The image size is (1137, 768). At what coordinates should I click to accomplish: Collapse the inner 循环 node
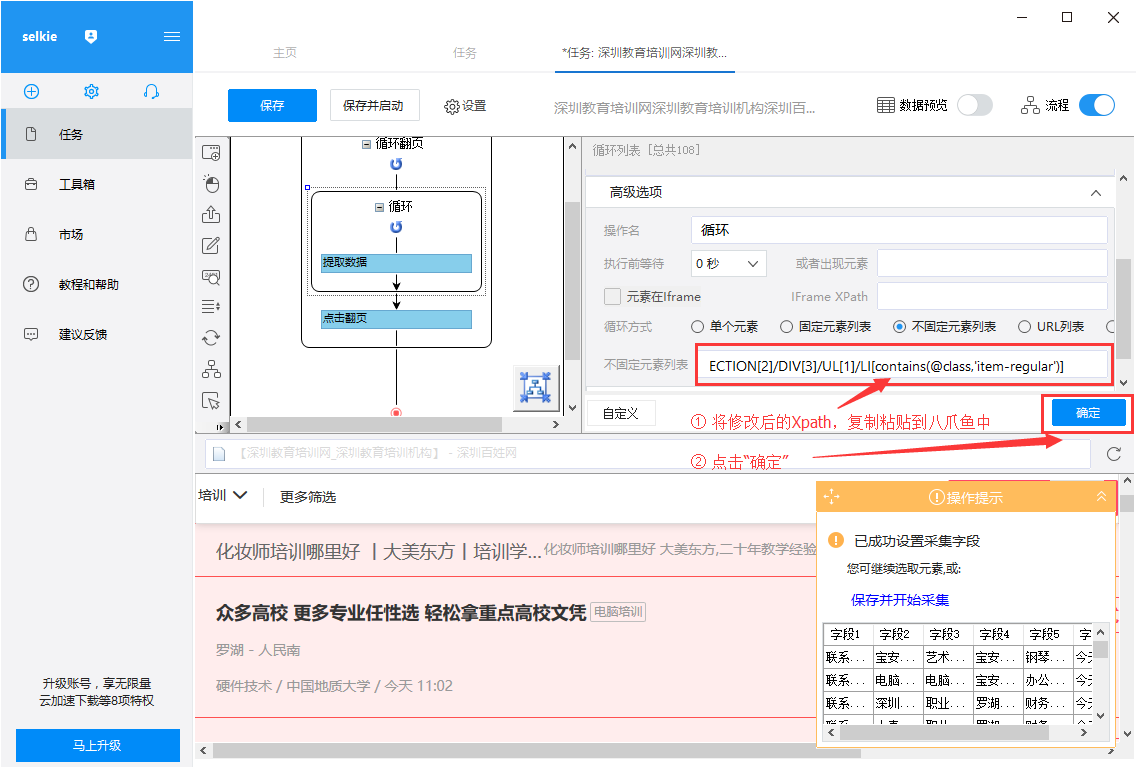click(x=379, y=207)
